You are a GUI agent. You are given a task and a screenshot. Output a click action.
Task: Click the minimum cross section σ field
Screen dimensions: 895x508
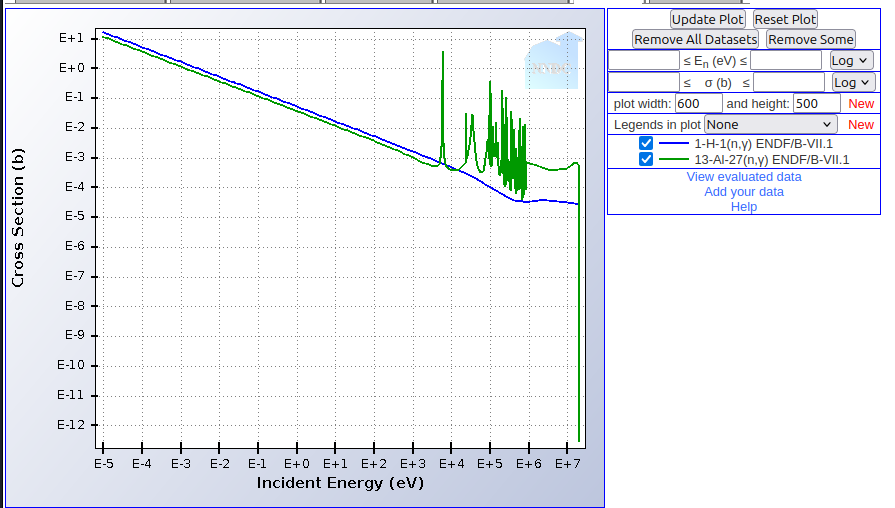coord(644,82)
